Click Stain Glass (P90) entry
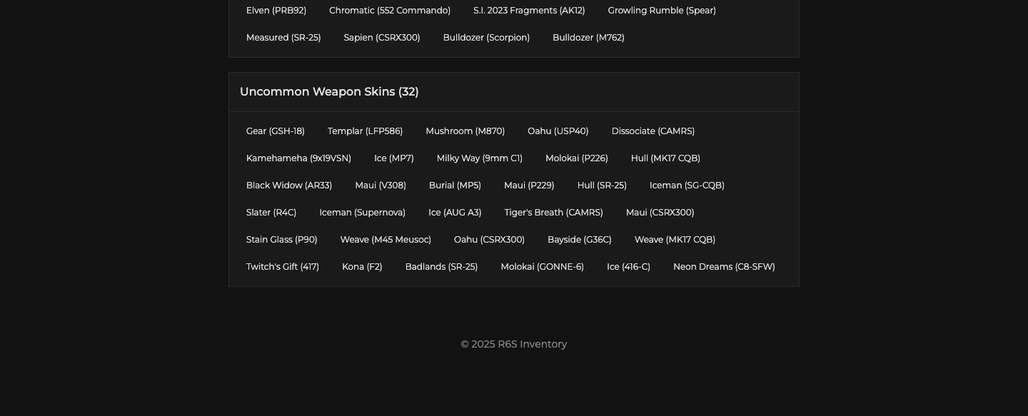The width and height of the screenshot is (1028, 416). coord(282,240)
